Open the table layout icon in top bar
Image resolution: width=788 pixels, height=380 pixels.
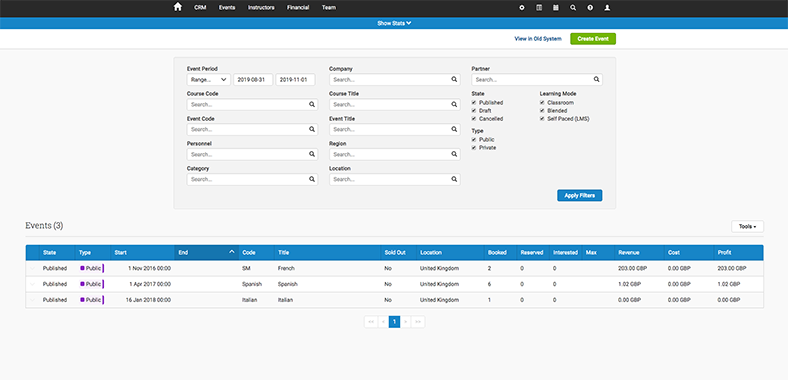(x=539, y=8)
